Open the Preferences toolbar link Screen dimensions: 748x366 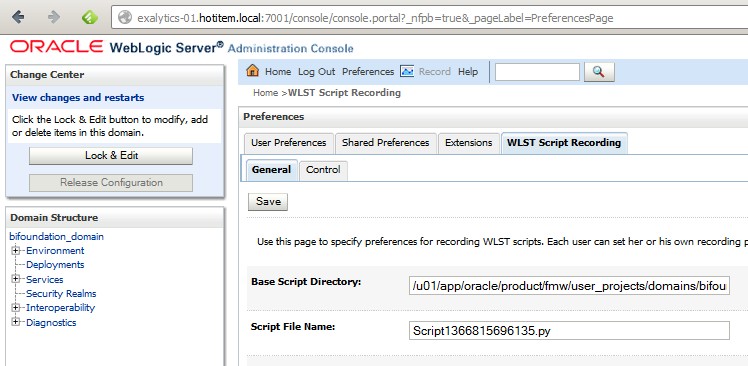point(368,72)
